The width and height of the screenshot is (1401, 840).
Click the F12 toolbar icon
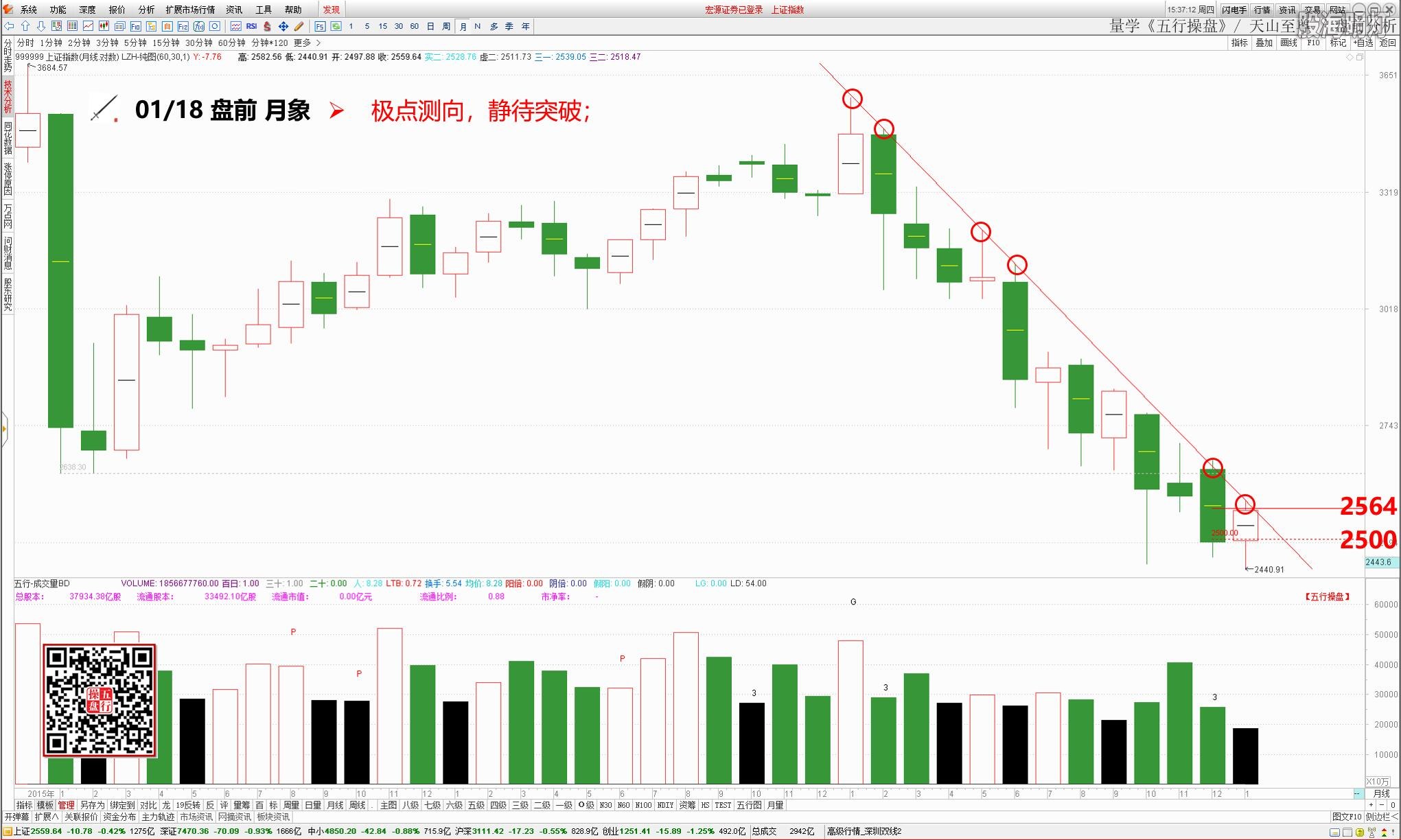click(183, 26)
